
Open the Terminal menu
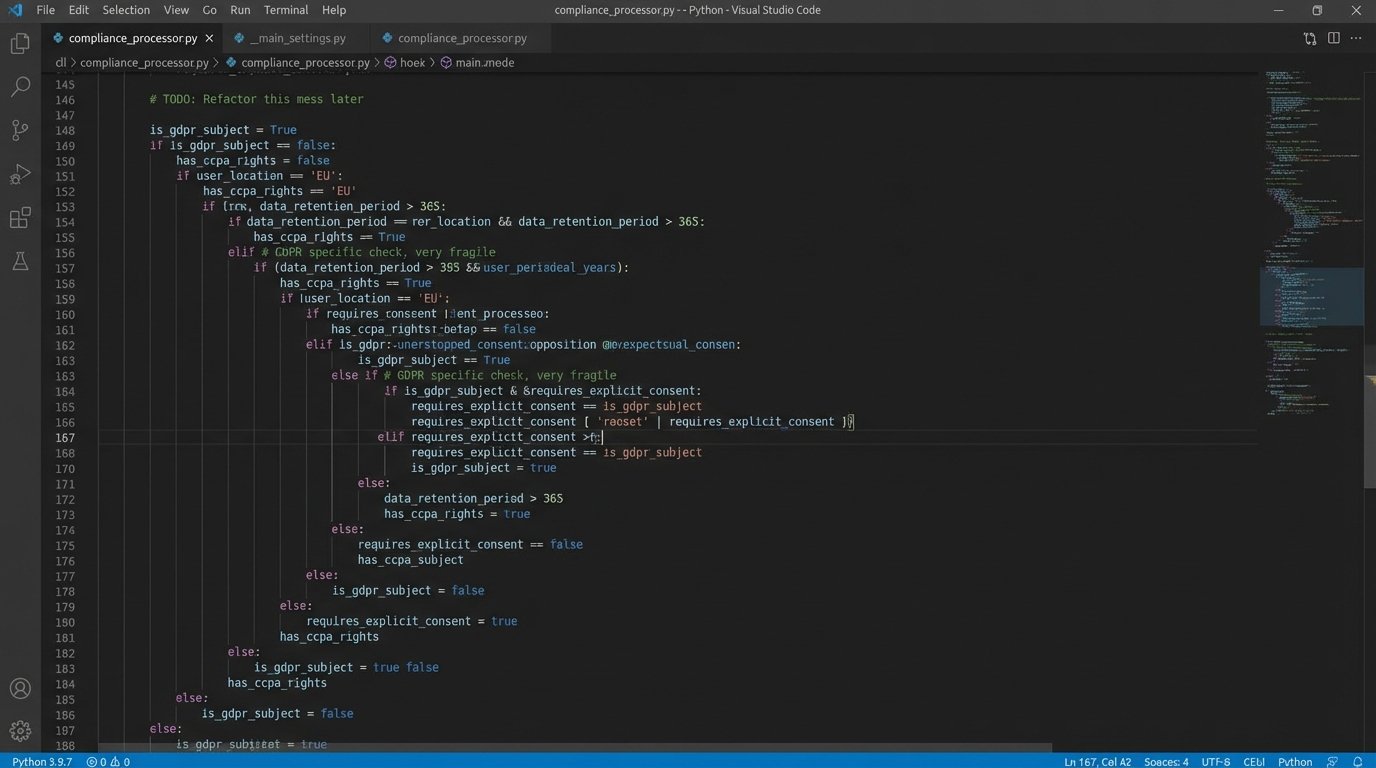pos(286,10)
